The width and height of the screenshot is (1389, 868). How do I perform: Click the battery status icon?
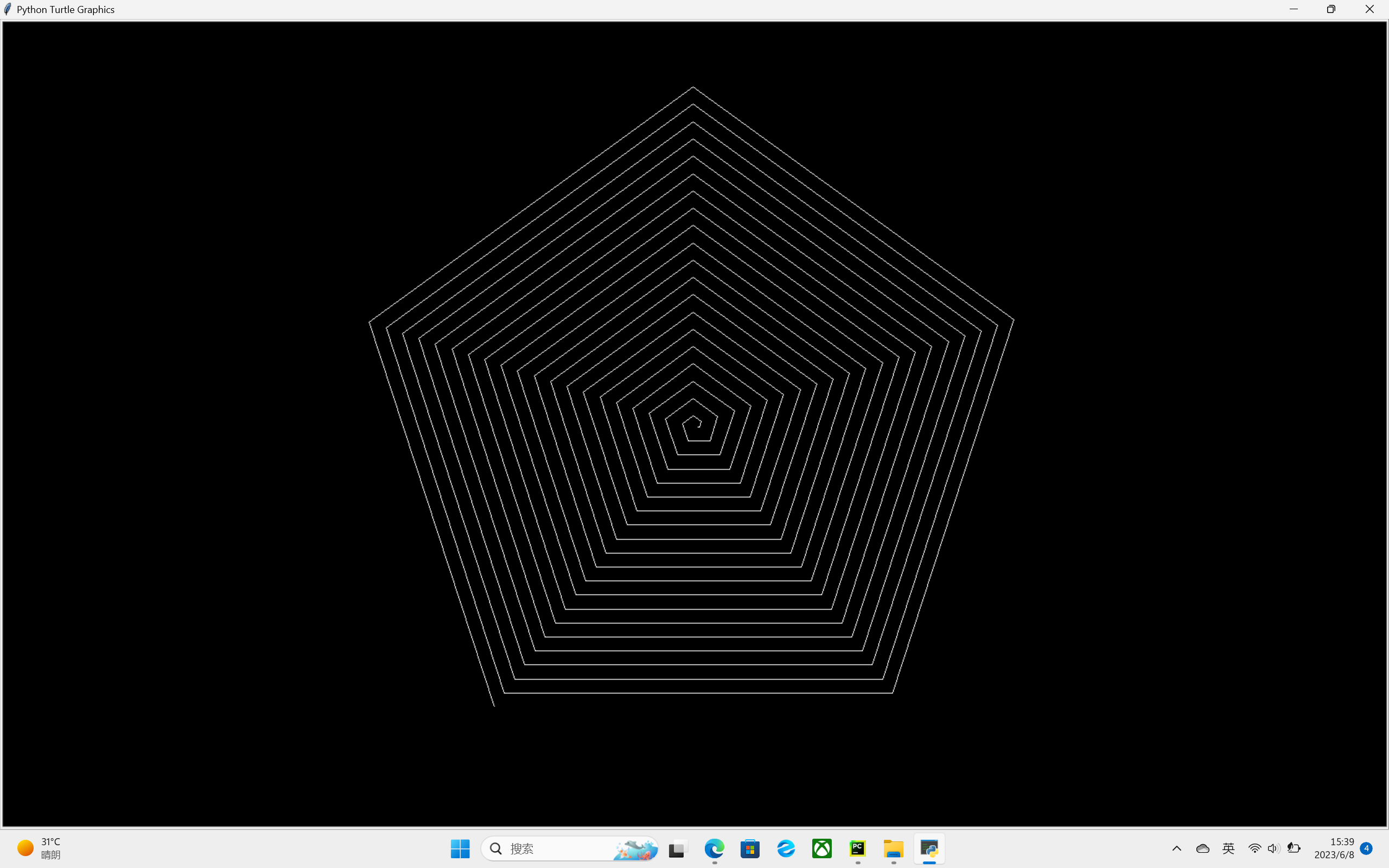(1293, 848)
